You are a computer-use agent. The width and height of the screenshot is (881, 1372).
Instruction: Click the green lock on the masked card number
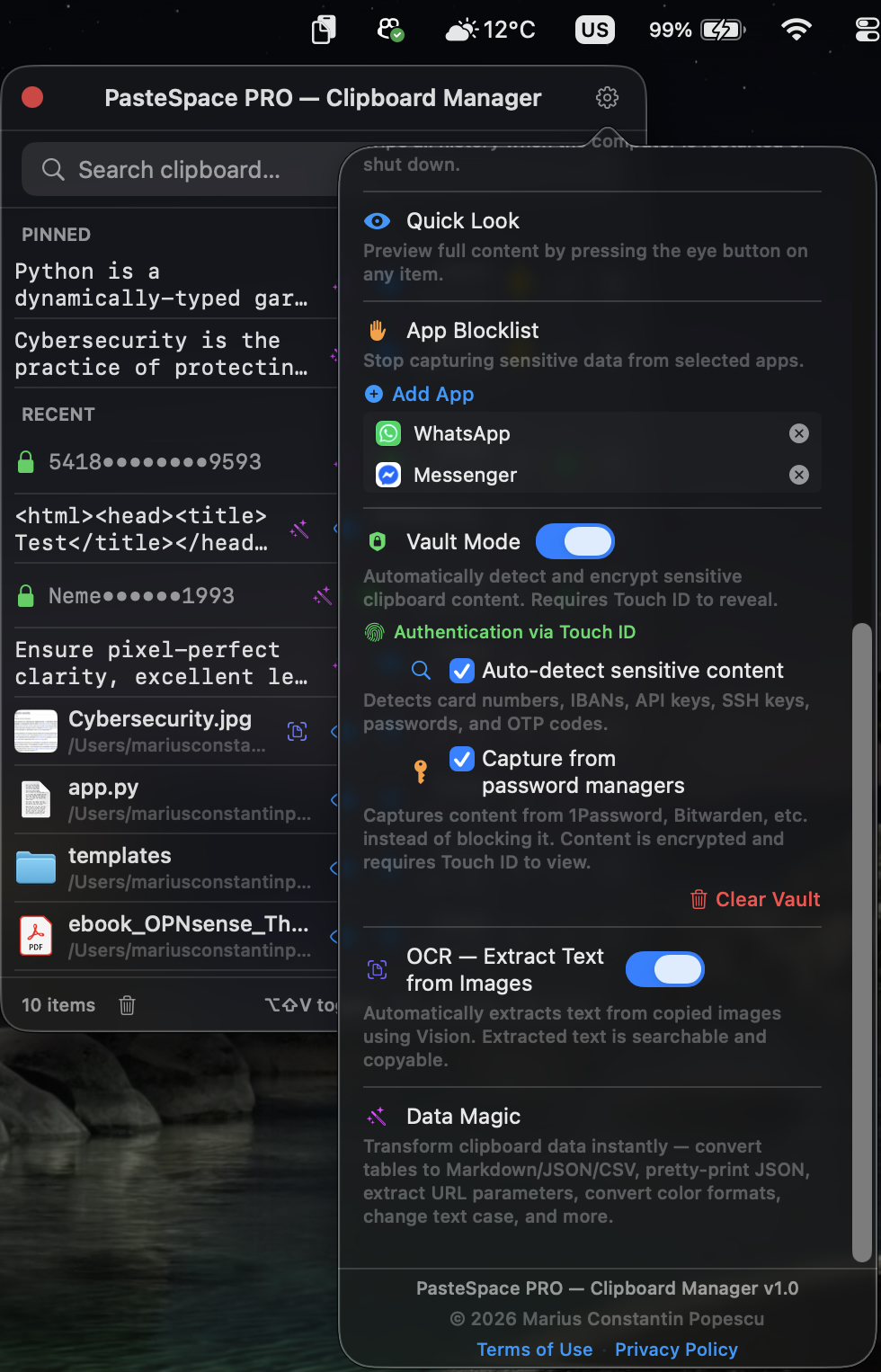pyautogui.click(x=25, y=461)
